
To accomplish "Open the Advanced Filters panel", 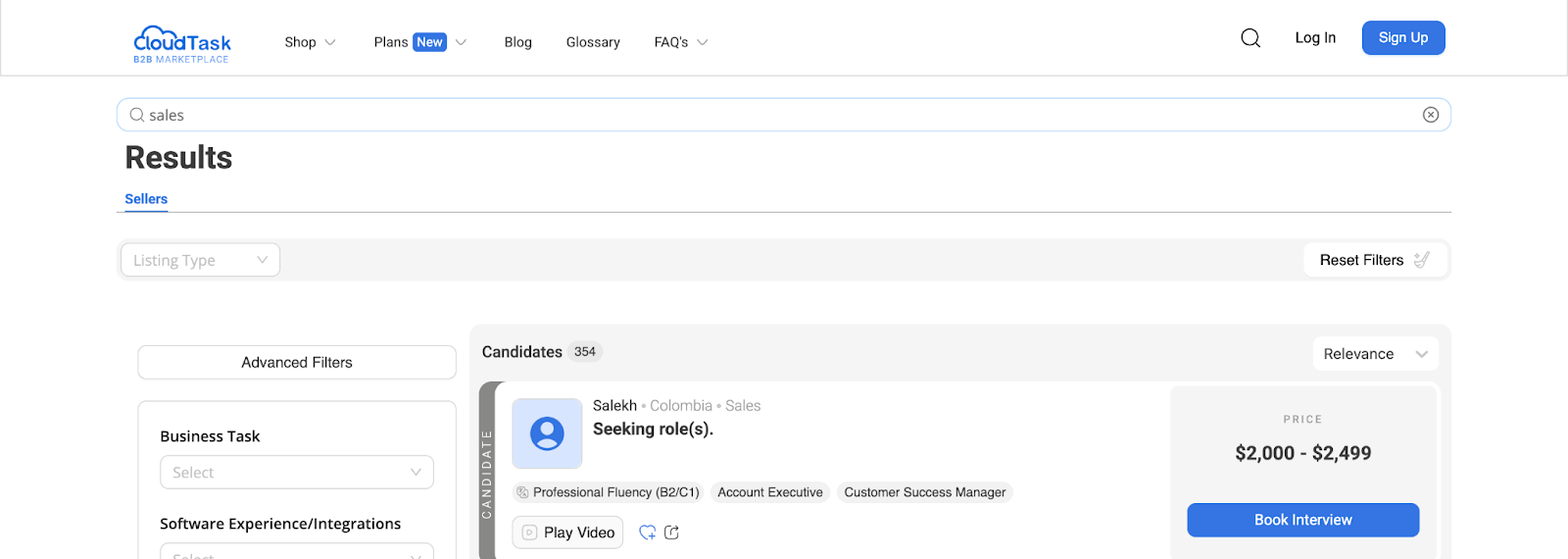I will pyautogui.click(x=297, y=363).
